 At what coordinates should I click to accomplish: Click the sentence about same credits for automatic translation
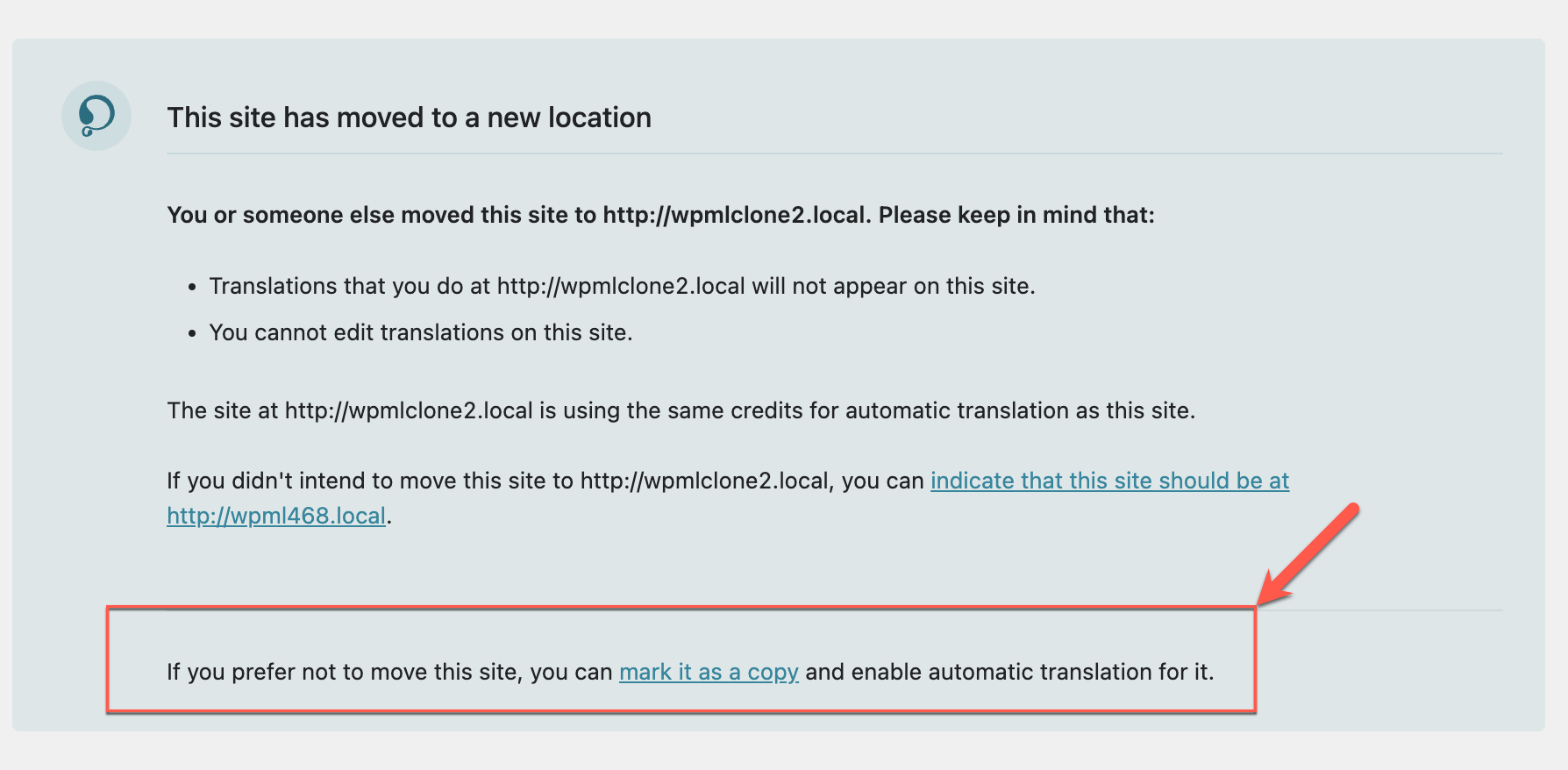tap(681, 410)
